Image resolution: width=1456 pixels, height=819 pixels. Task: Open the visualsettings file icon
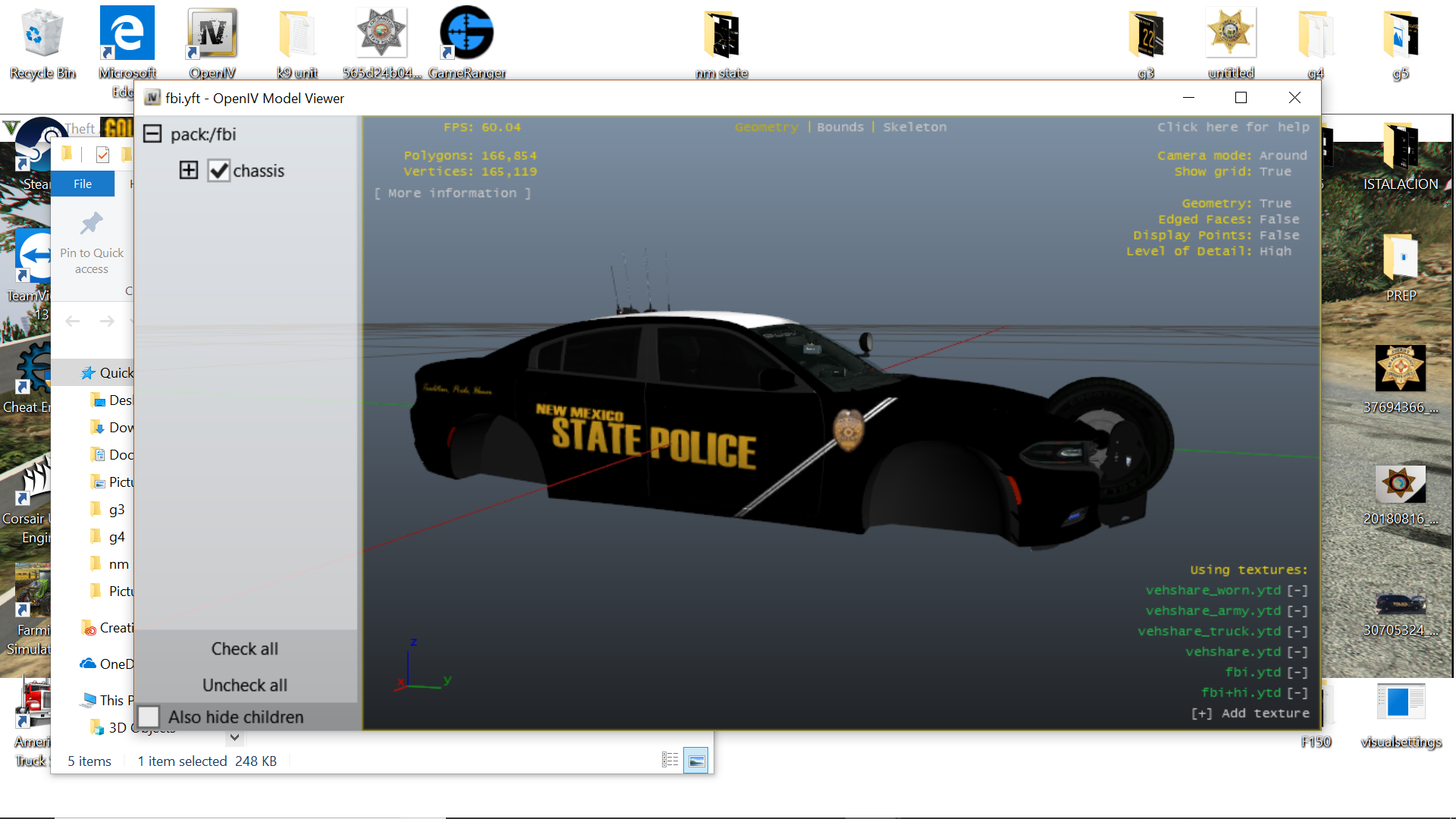coord(1400,701)
